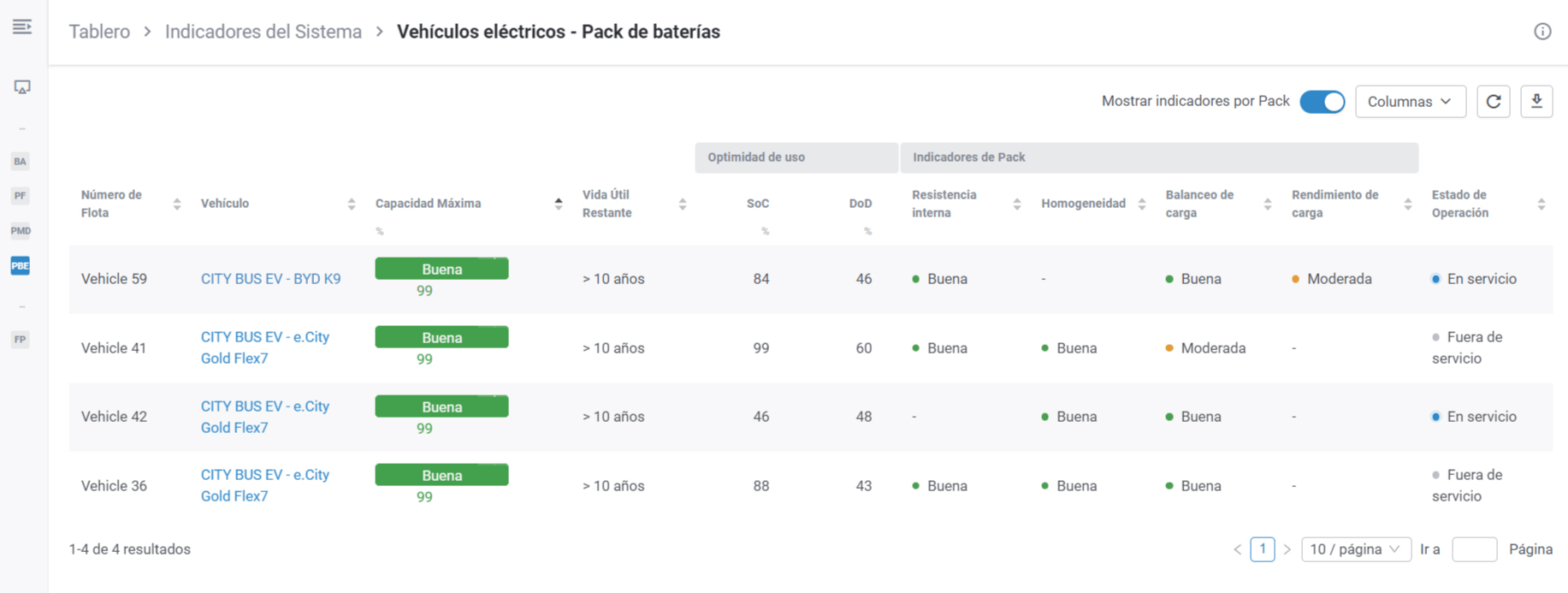The image size is (1568, 593).
Task: Sort by Número de Flota column
Action: pyautogui.click(x=176, y=204)
